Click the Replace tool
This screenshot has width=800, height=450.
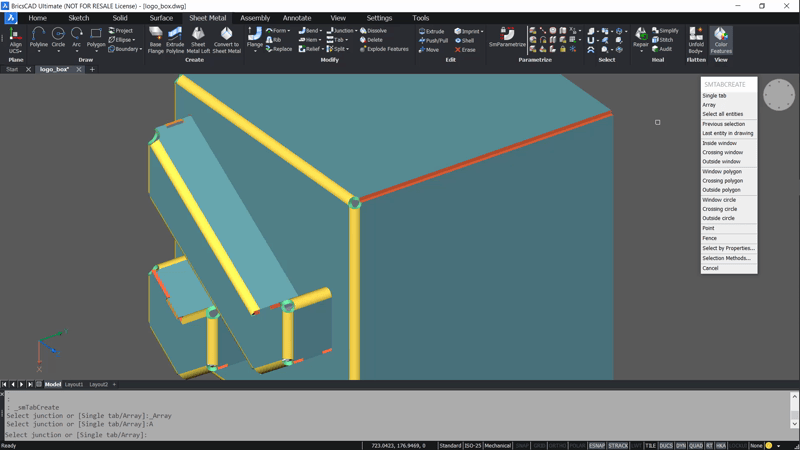click(x=279, y=49)
